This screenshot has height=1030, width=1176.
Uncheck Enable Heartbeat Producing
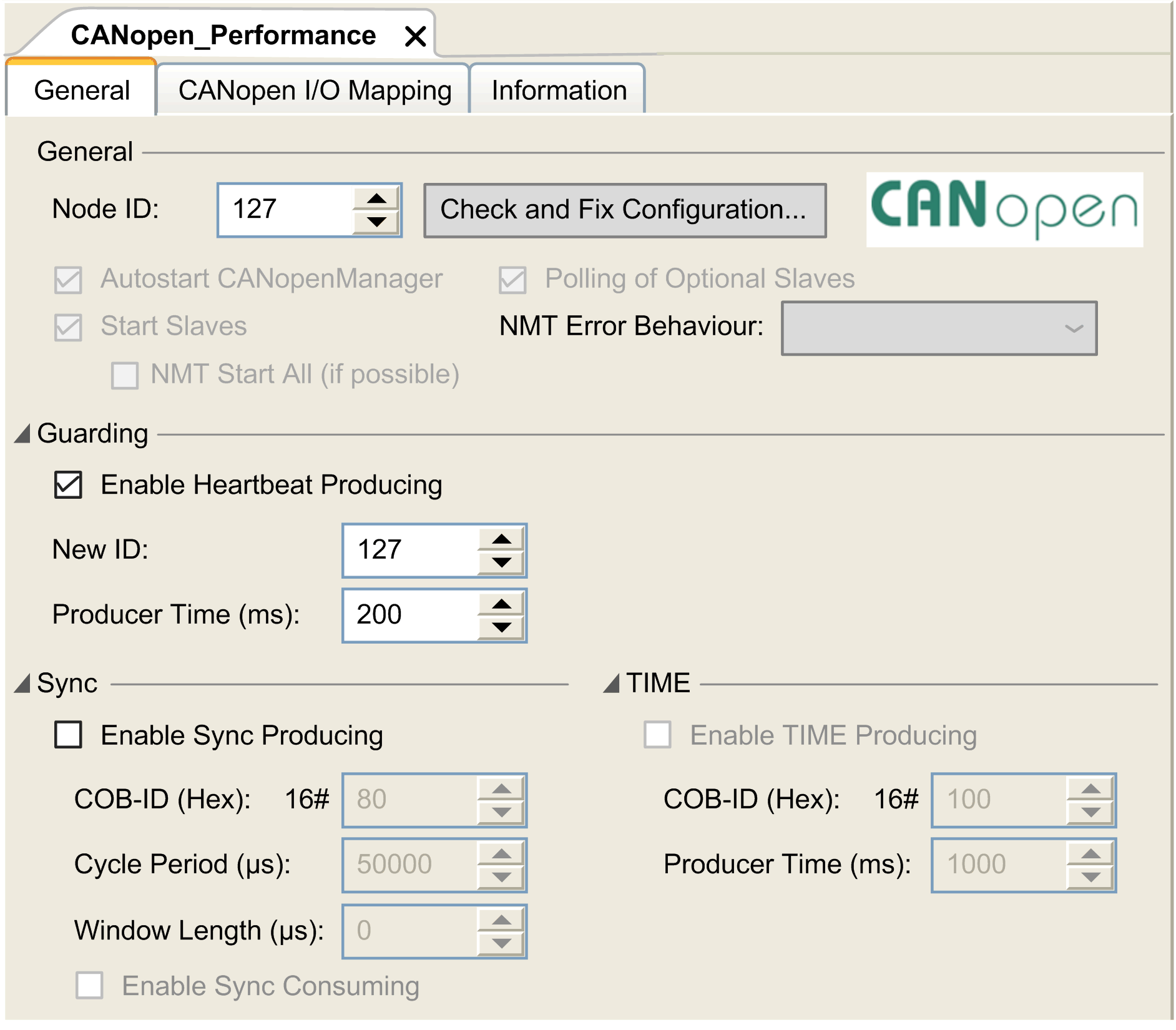pyautogui.click(x=69, y=484)
